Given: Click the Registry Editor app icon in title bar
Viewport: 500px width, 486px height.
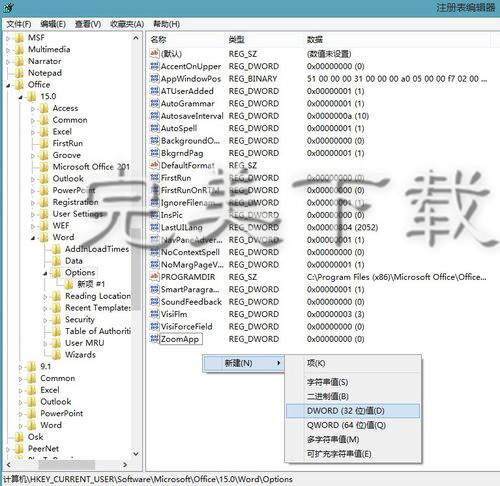Looking at the screenshot, I should point(8,7).
